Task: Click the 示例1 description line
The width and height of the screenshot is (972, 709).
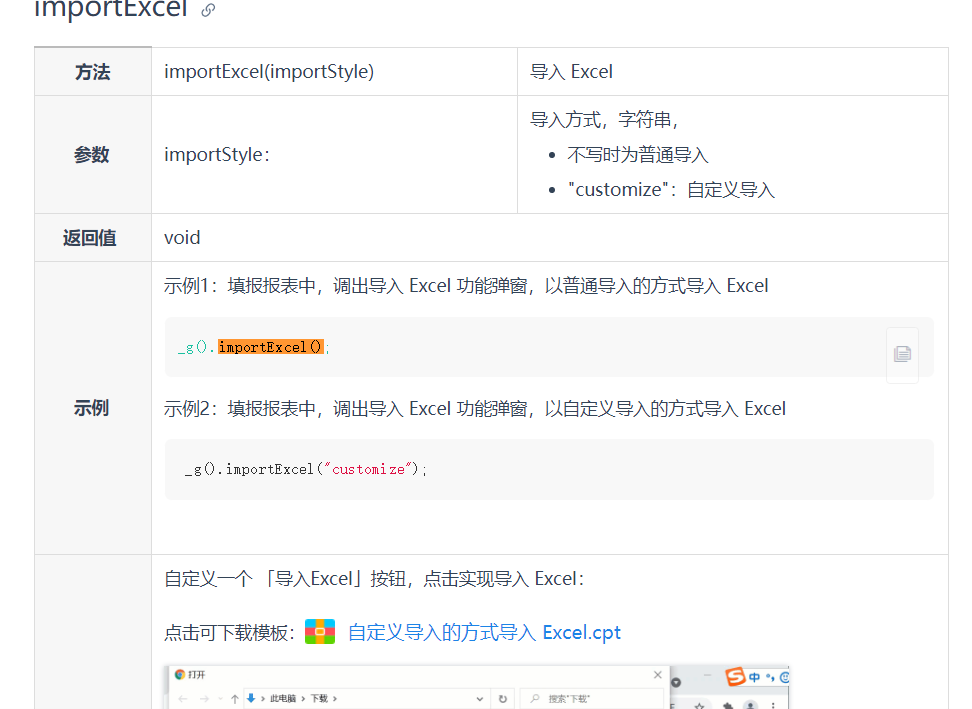Action: [x=466, y=286]
